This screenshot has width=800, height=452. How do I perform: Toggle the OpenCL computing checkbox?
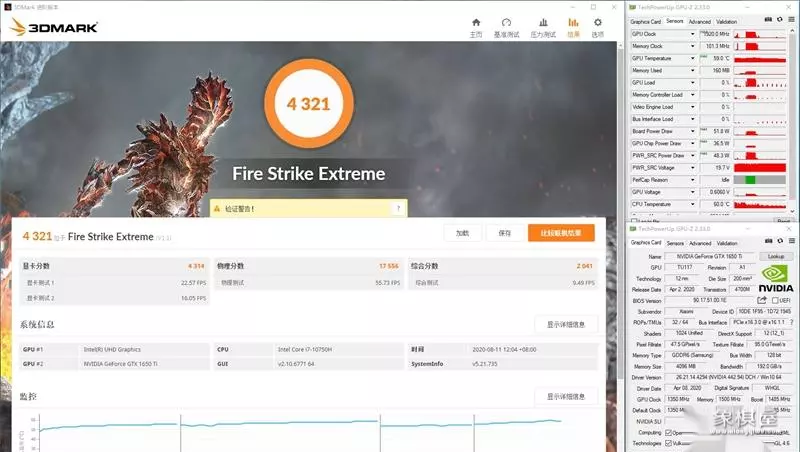(668, 432)
